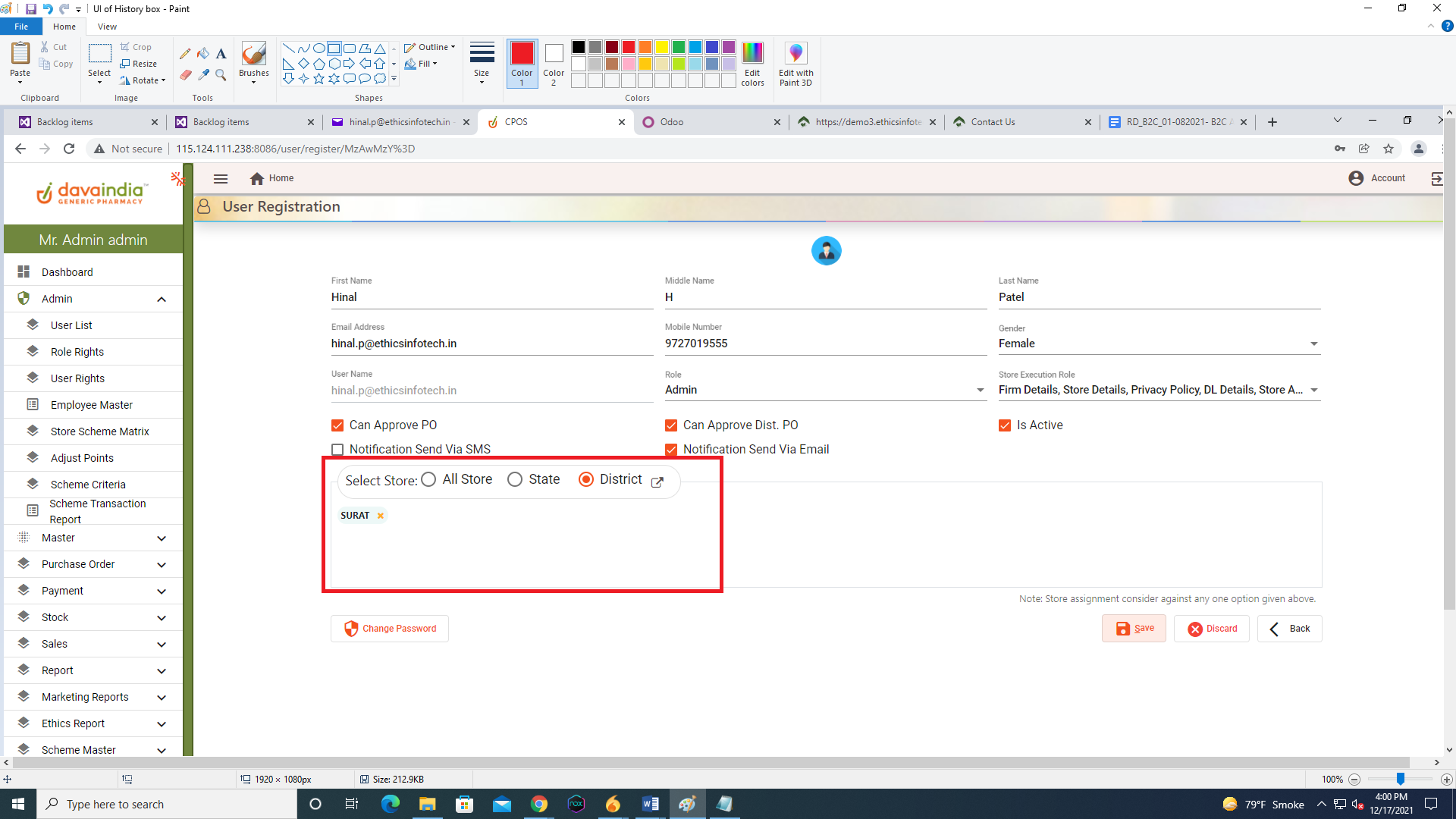
Task: Select the Text tool
Action: pos(221,54)
